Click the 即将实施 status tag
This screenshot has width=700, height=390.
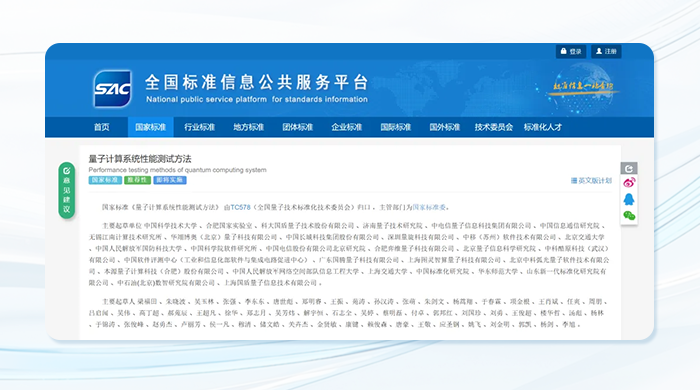click(x=170, y=180)
